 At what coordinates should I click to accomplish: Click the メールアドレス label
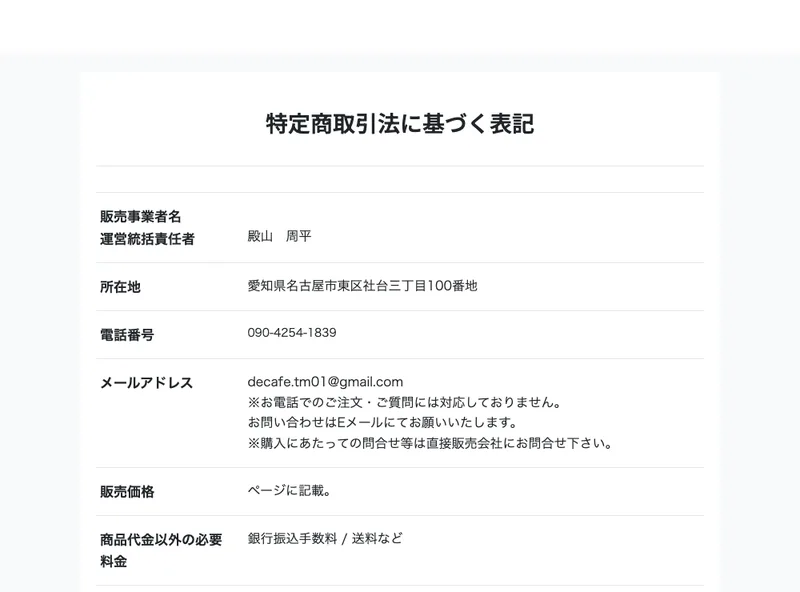pos(146,383)
